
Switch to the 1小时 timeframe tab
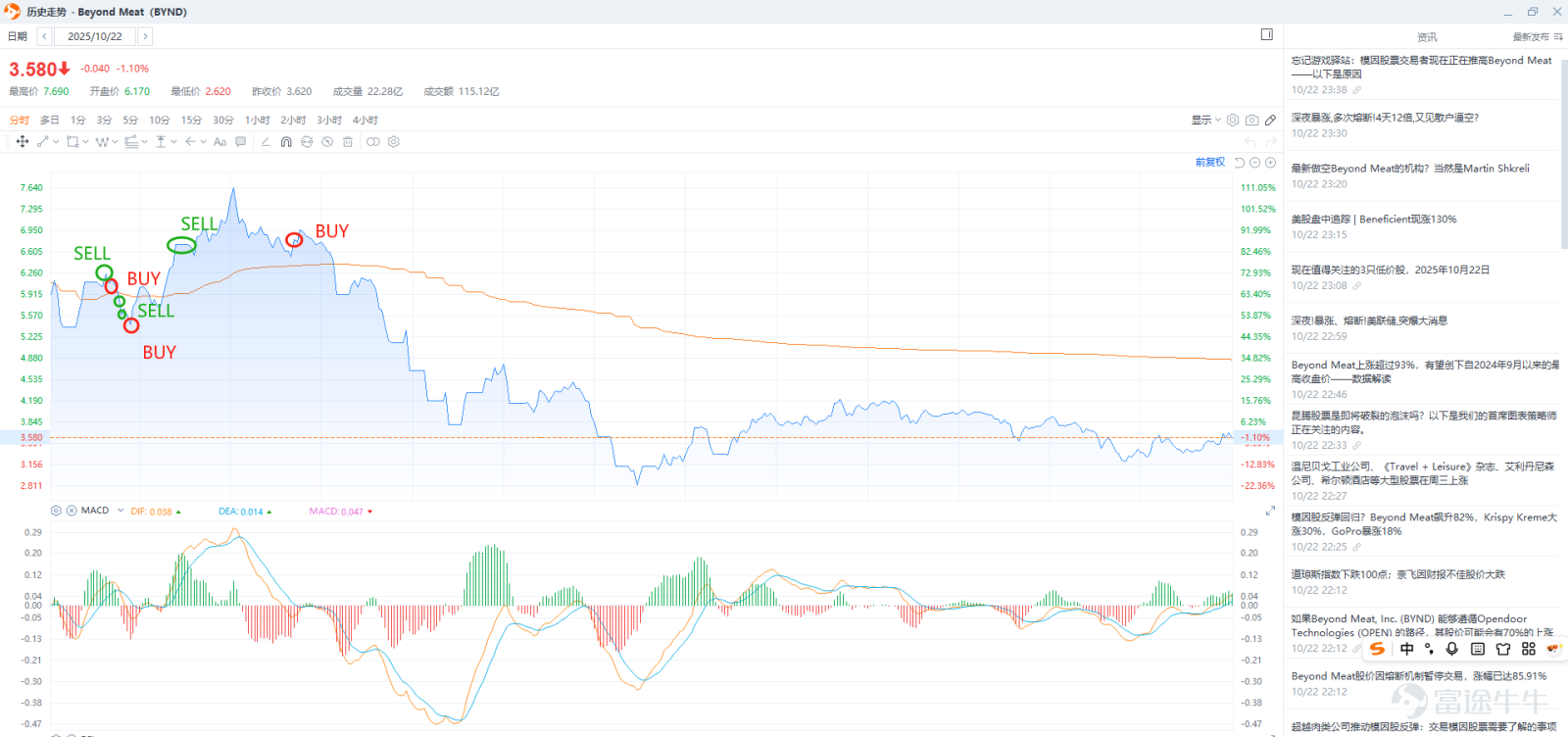tap(257, 120)
